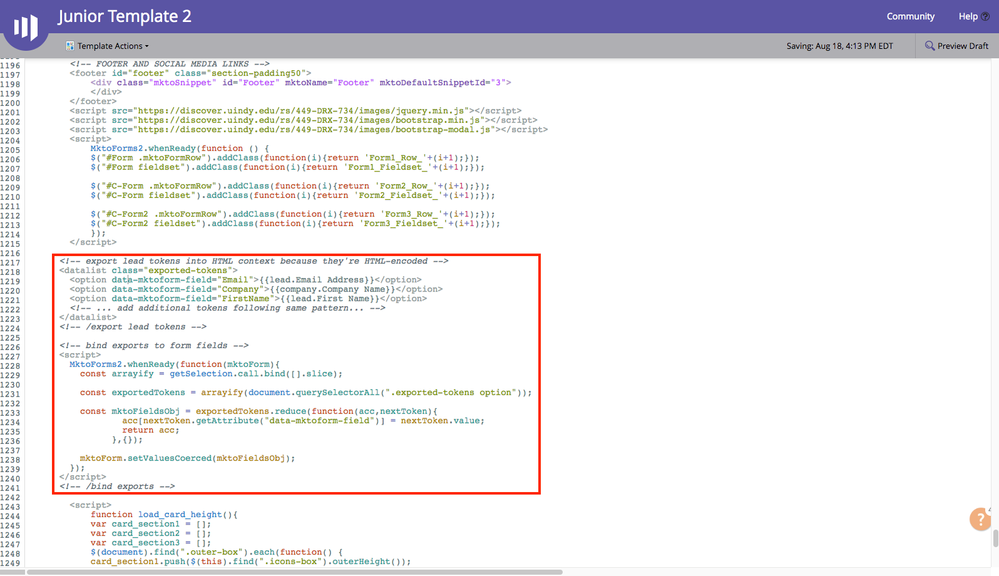
Task: Open the Help menu
Action: 973,17
